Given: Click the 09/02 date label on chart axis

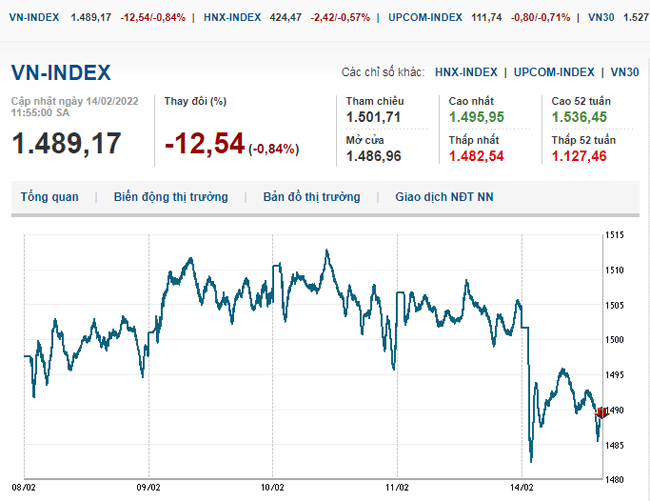Looking at the screenshot, I should (149, 487).
